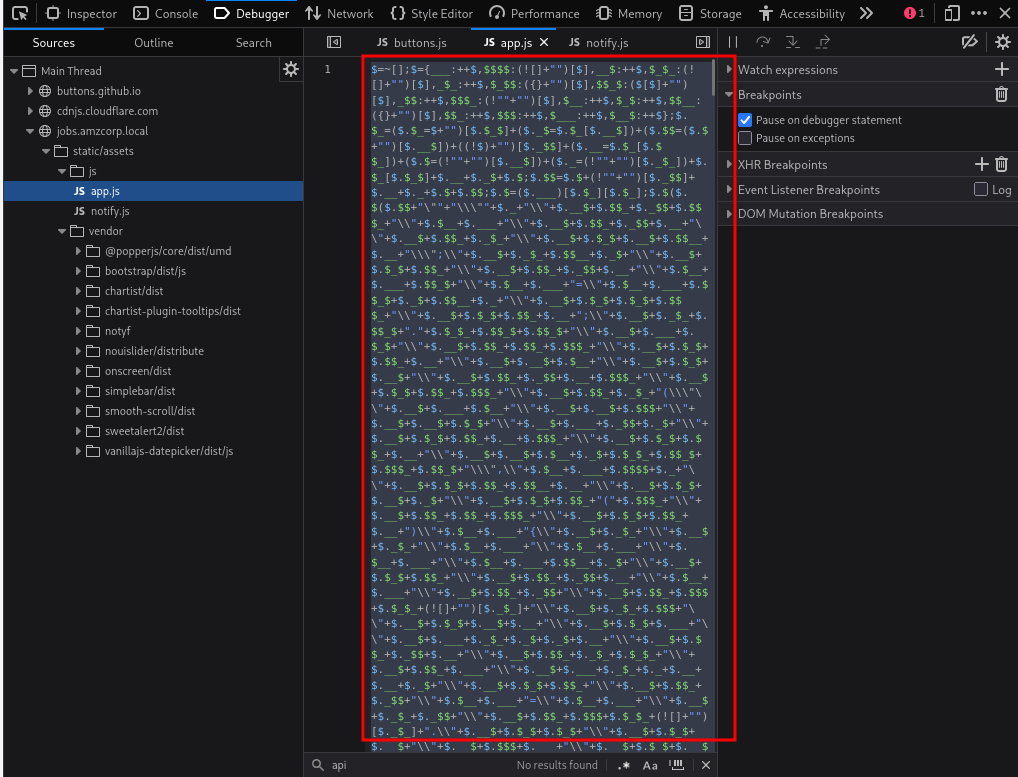Remove all breakpoints trash icon
This screenshot has width=1018, height=777.
1001,95
